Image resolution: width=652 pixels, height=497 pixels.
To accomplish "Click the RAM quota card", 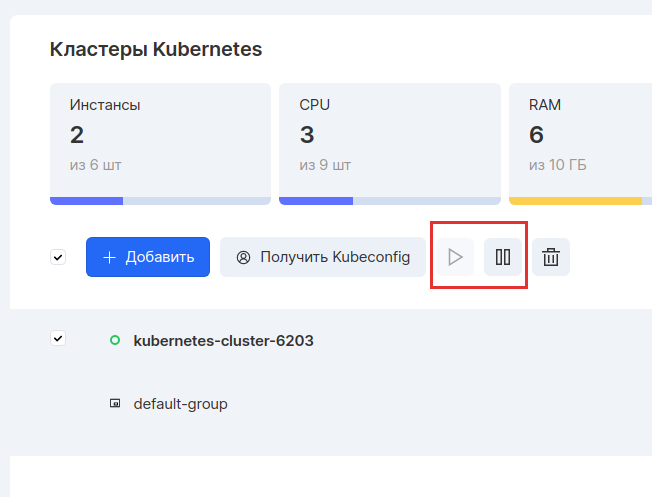I will pos(580,144).
